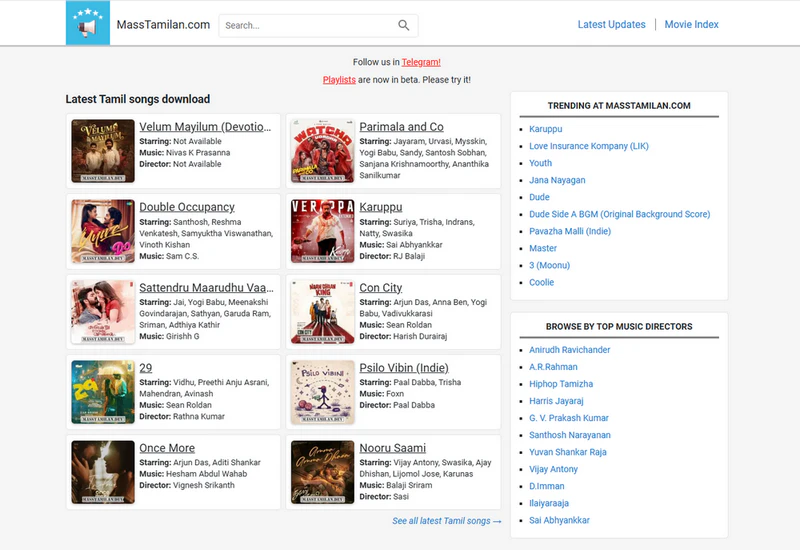800x550 pixels.
Task: Select 'Music: Foxn' text
Action: pos(382,394)
